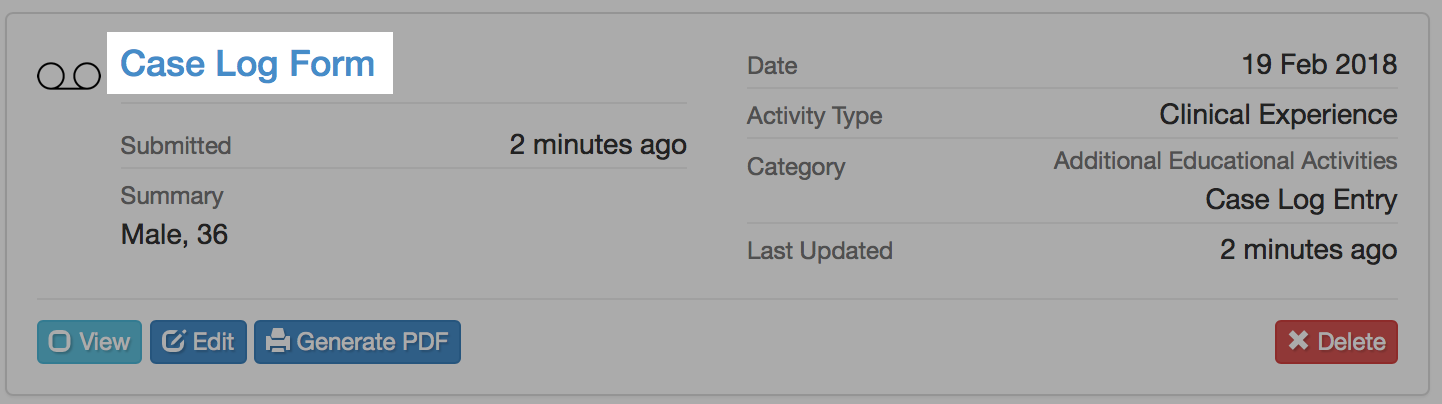Click the Category field label

[796, 167]
